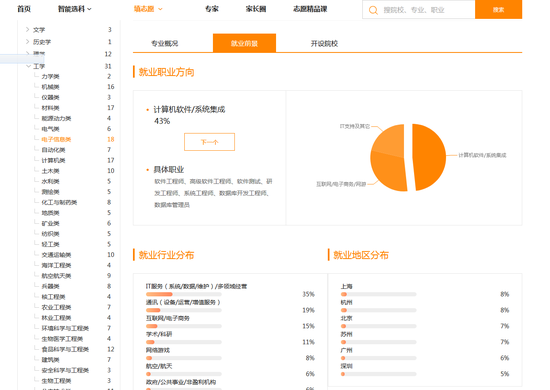This screenshot has height=390, width=550.
Task: Open the 智能选科 dropdown menu
Action: (74, 9)
